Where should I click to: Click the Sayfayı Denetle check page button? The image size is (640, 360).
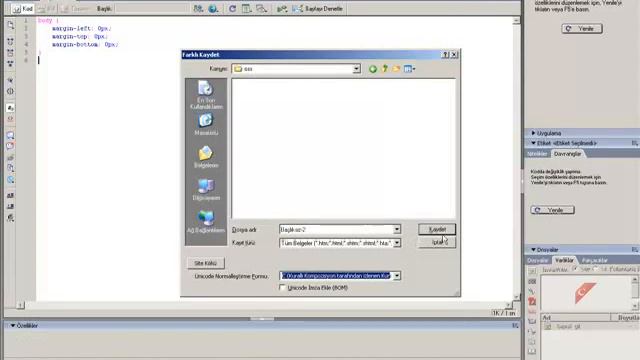click(x=318, y=9)
